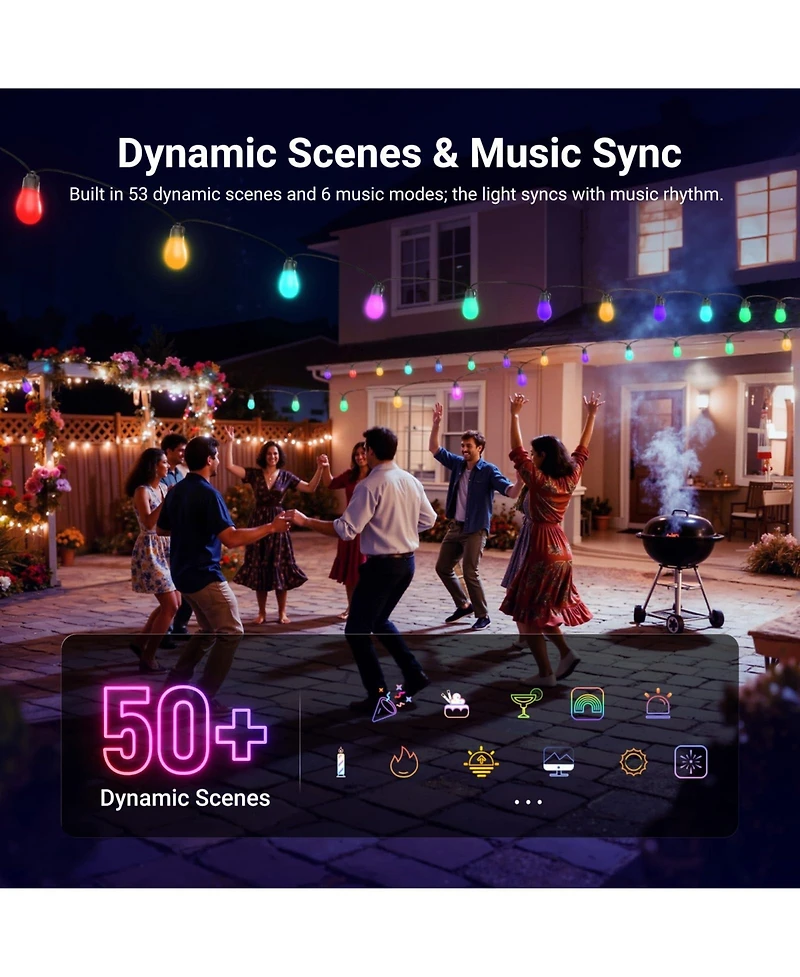Image resolution: width=800 pixels, height=977 pixels.
Task: Show more scenes via three dots
Action: tap(528, 802)
